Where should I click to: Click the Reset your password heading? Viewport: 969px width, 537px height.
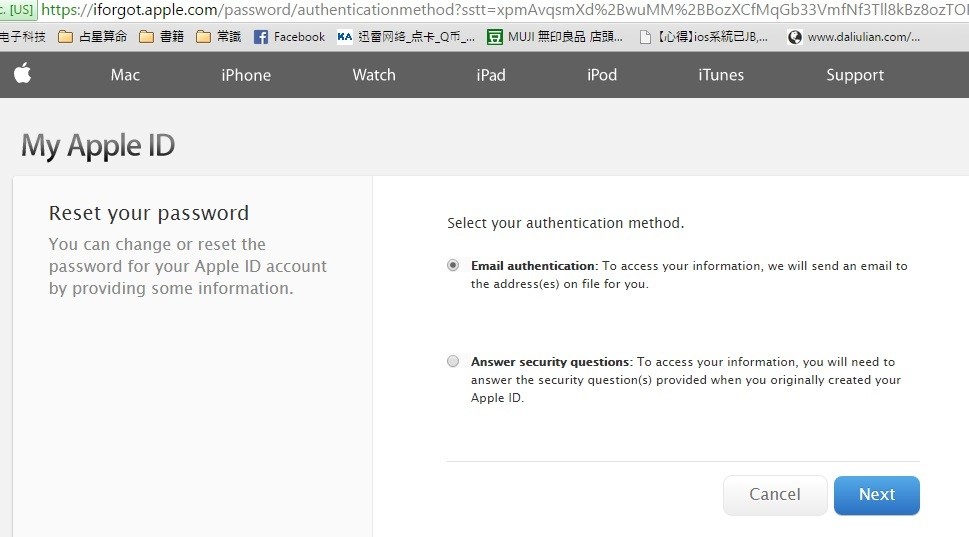tap(149, 213)
